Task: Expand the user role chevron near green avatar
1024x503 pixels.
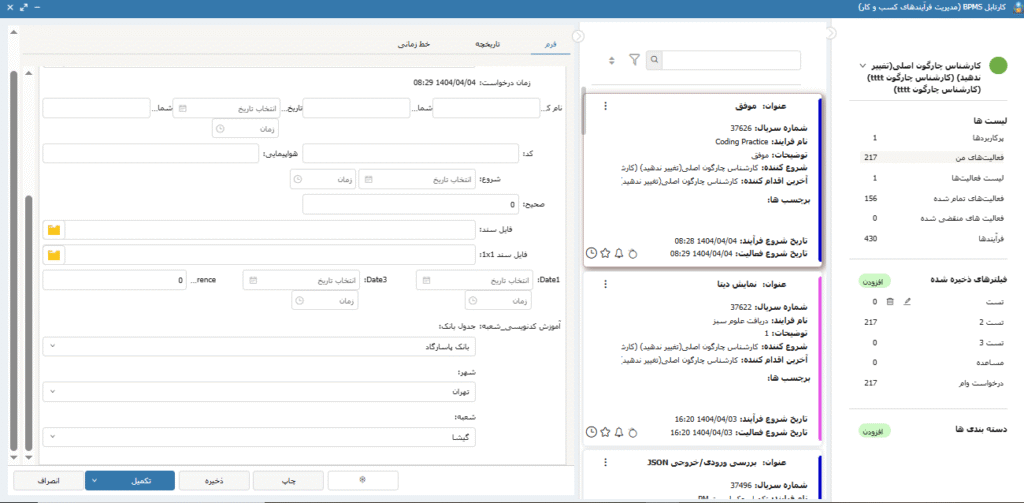Action: tap(861, 68)
